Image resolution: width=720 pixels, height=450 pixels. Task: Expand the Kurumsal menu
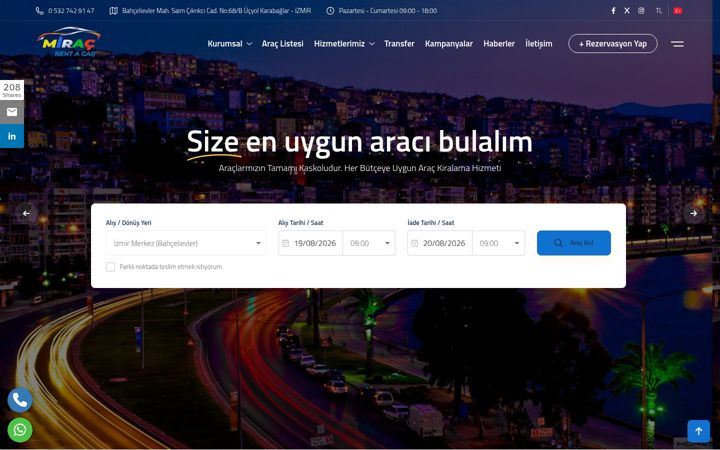pos(230,44)
